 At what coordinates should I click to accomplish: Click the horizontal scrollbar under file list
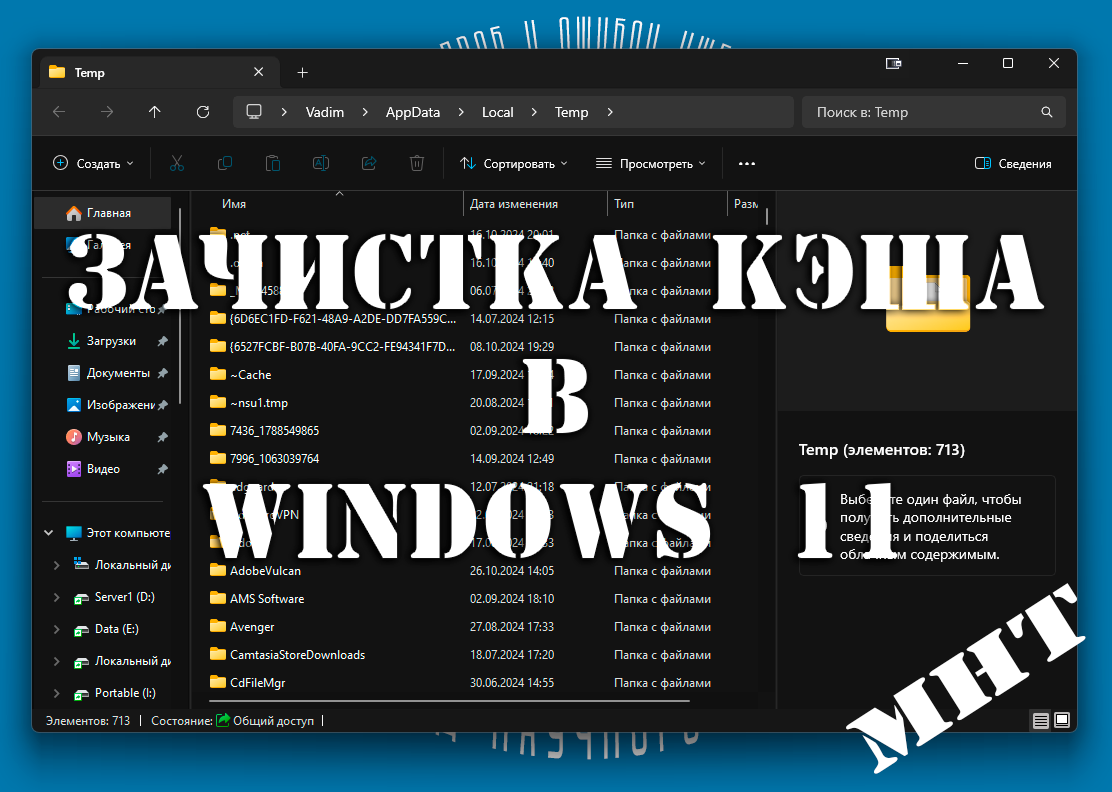[x=450, y=701]
